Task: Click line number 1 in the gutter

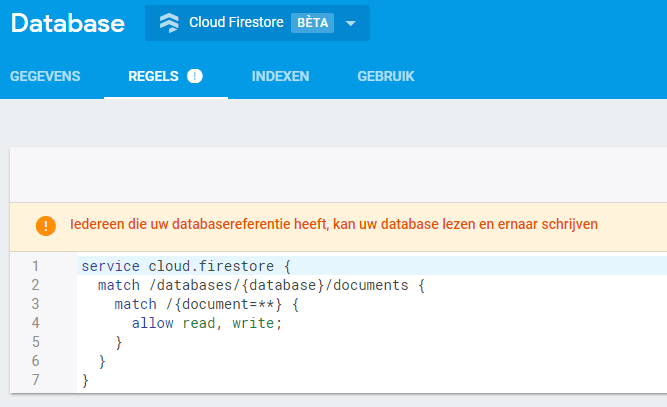Action: pyautogui.click(x=34, y=266)
